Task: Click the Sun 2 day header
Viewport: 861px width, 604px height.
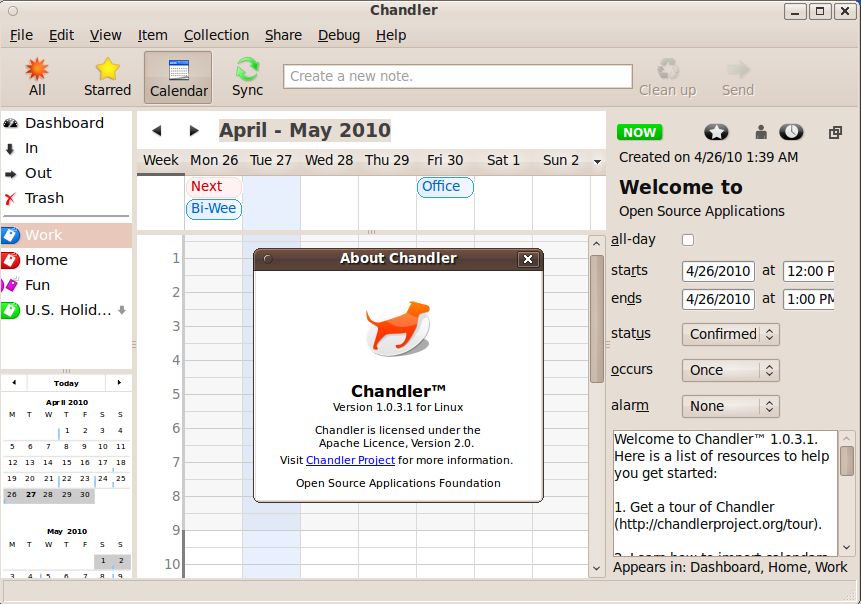Action: coord(561,160)
